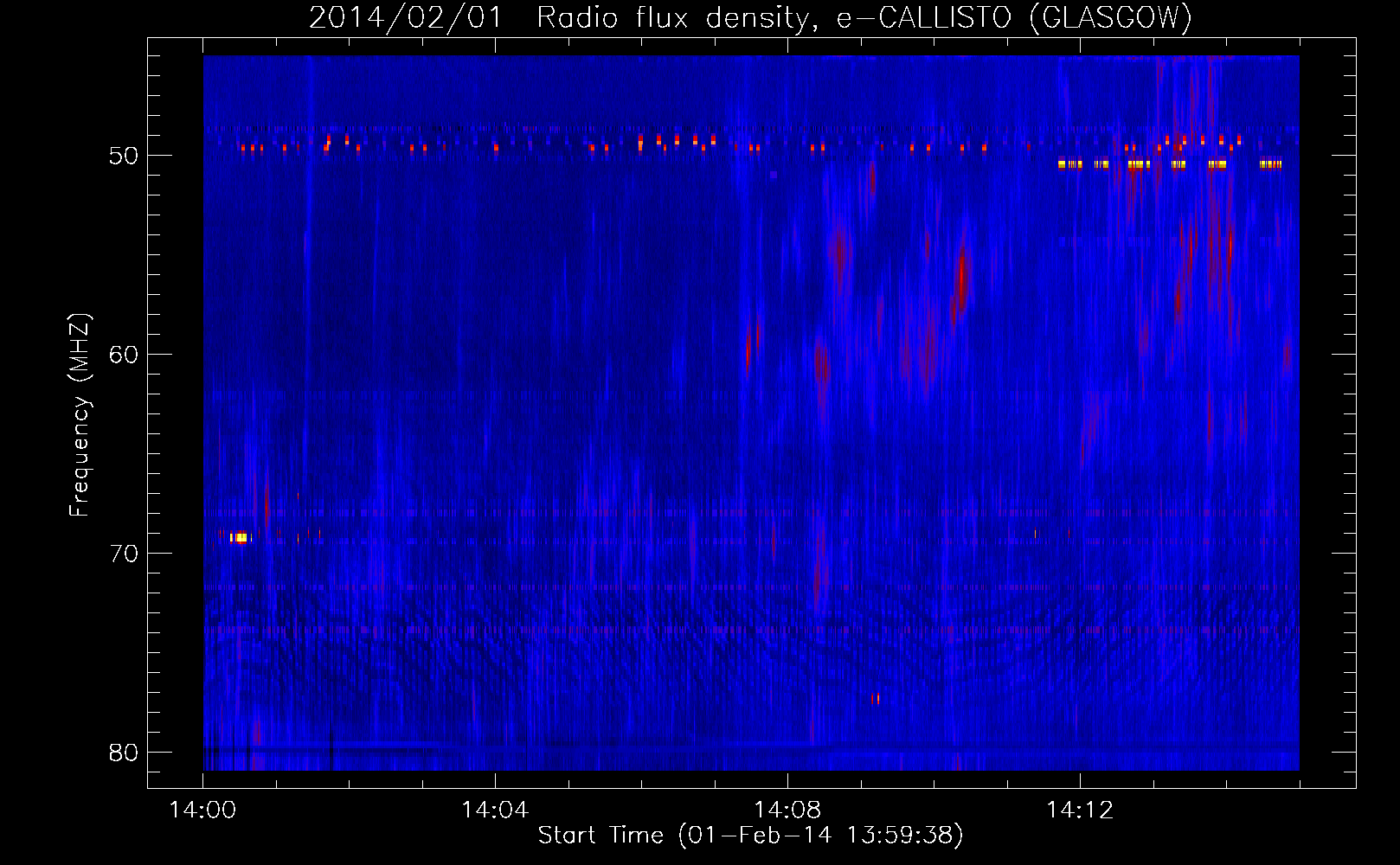
Task: Click the '80' frequency tick label
Action: point(124,753)
